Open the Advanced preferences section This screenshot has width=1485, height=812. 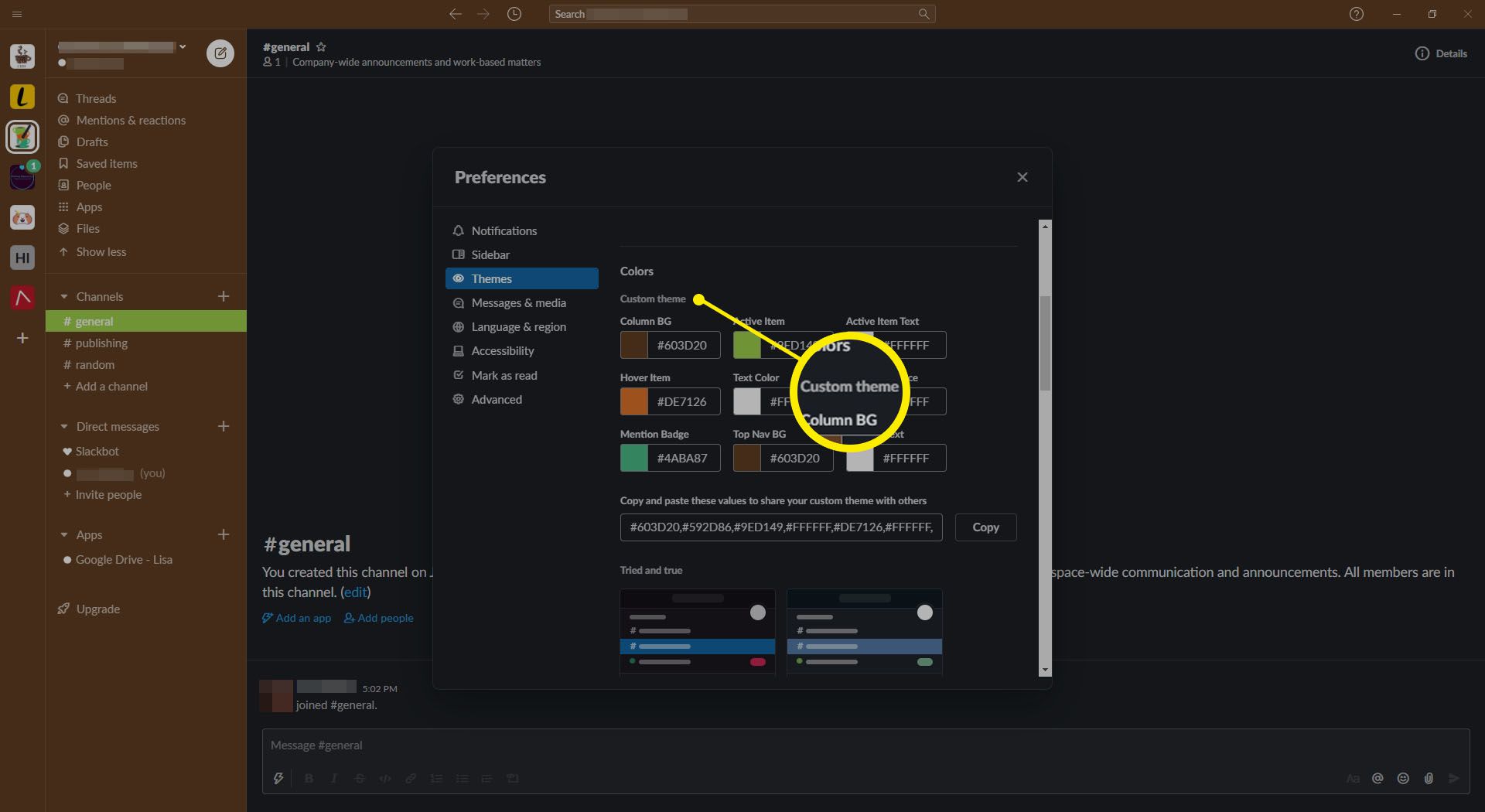[x=496, y=400]
